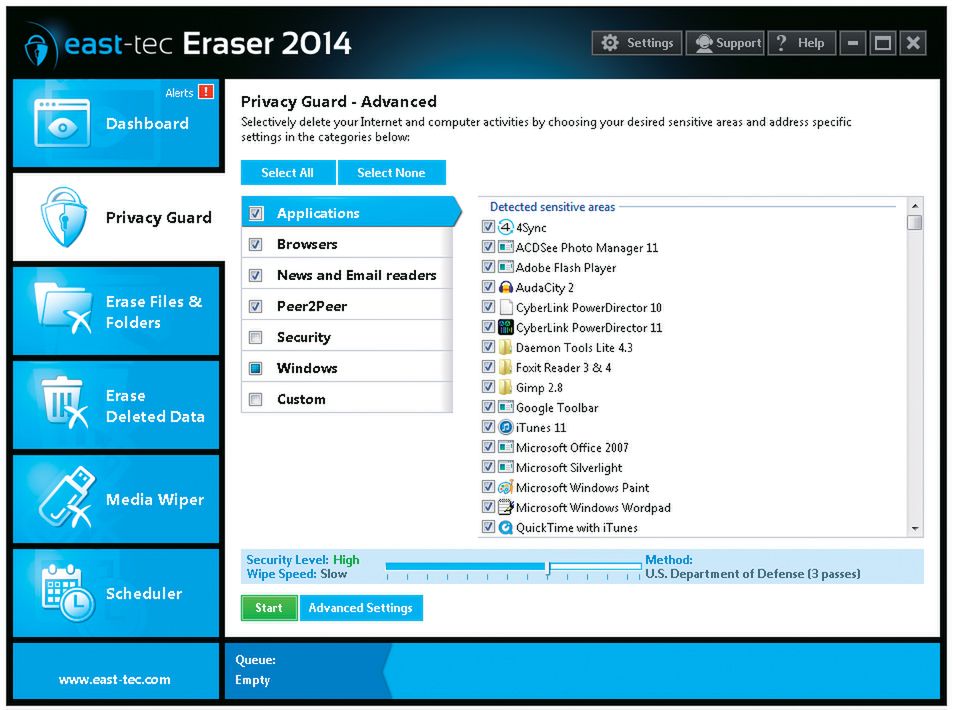Open Advanced Settings
The height and width of the screenshot is (710, 953).
361,608
